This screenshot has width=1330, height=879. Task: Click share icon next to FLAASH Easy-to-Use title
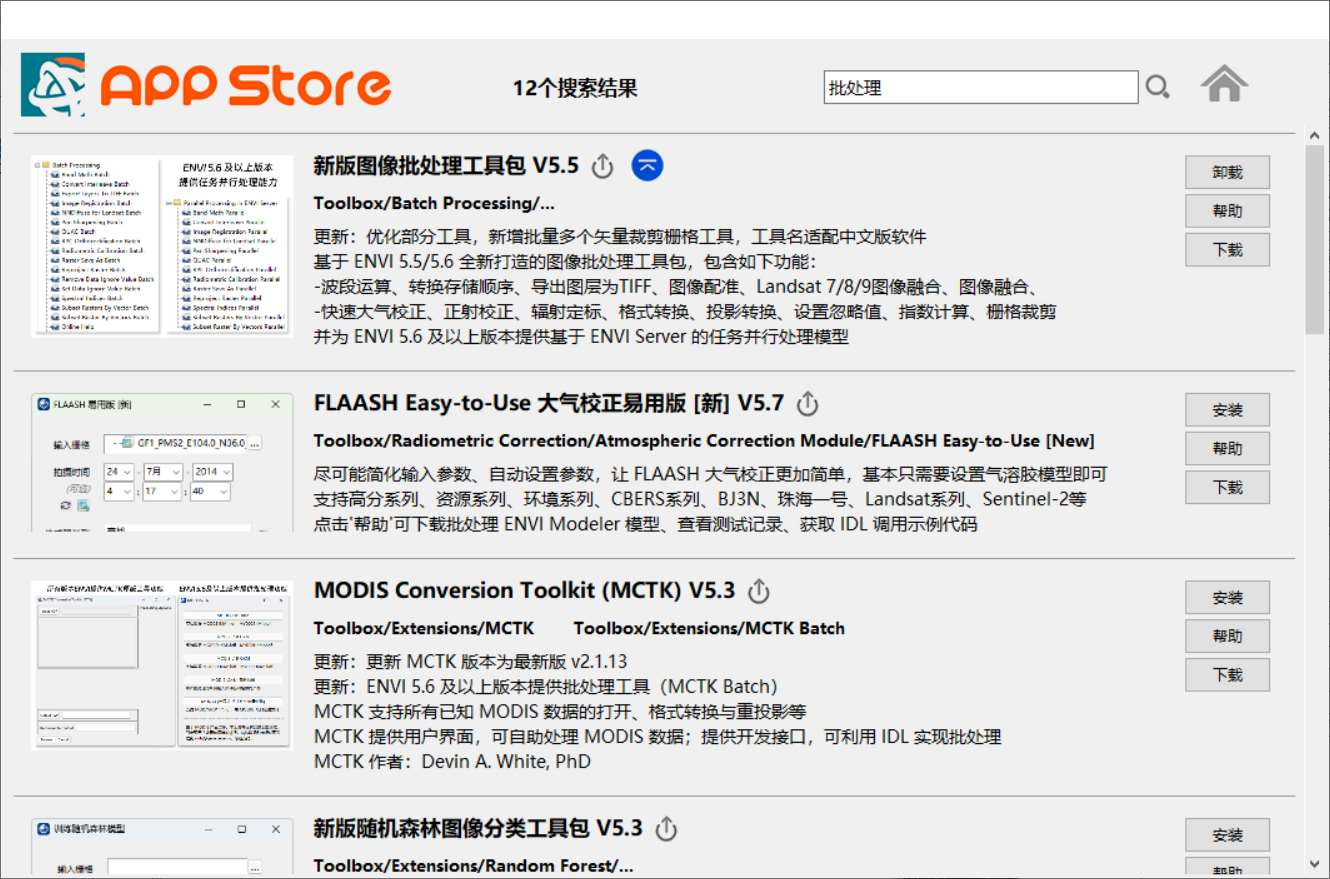[808, 404]
